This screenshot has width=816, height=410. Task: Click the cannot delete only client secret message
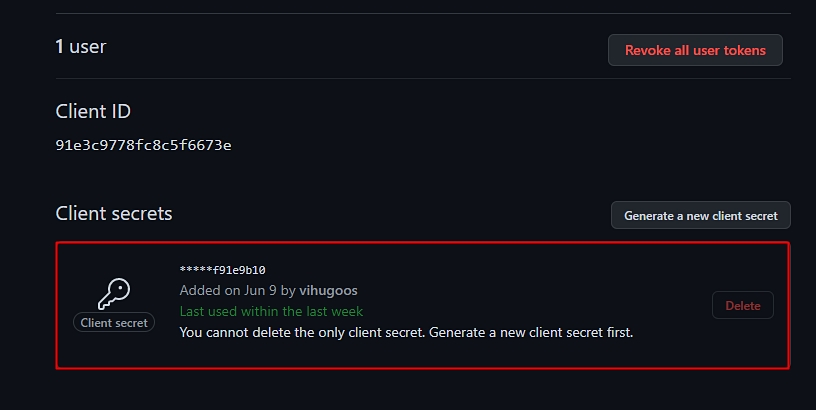tap(406, 332)
